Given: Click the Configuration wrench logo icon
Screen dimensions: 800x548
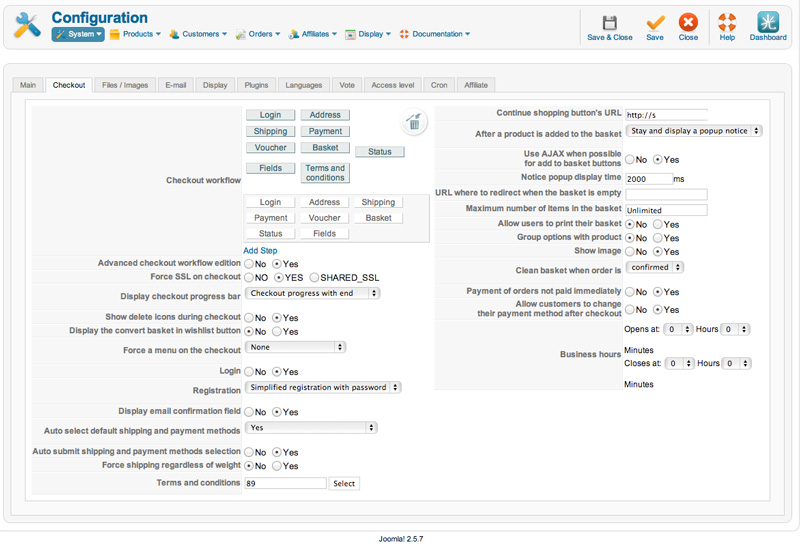Looking at the screenshot, I should pyautogui.click(x=27, y=25).
